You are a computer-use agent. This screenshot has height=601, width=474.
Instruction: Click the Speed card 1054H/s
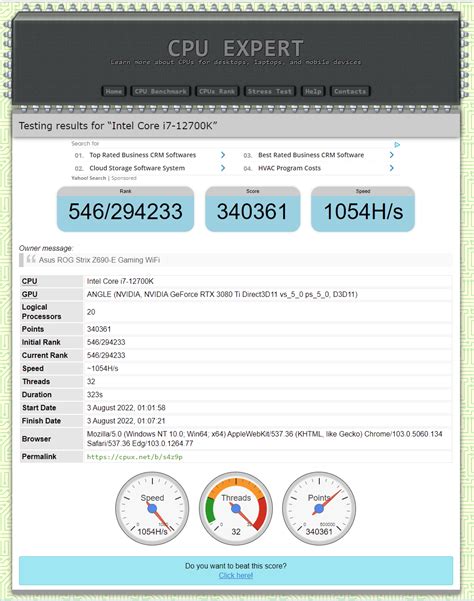click(363, 209)
